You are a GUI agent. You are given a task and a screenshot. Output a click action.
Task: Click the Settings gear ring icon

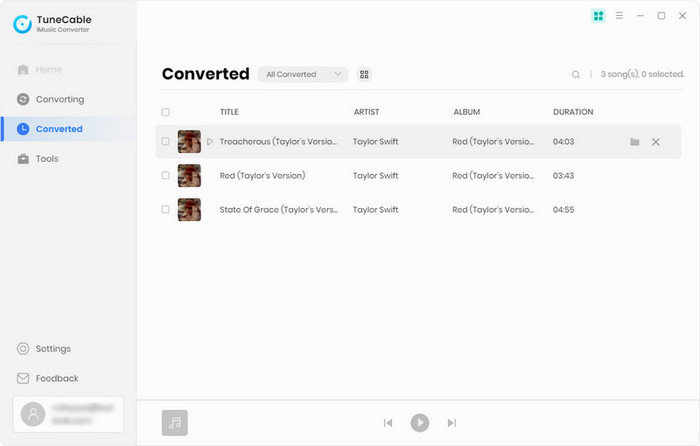[x=23, y=349]
